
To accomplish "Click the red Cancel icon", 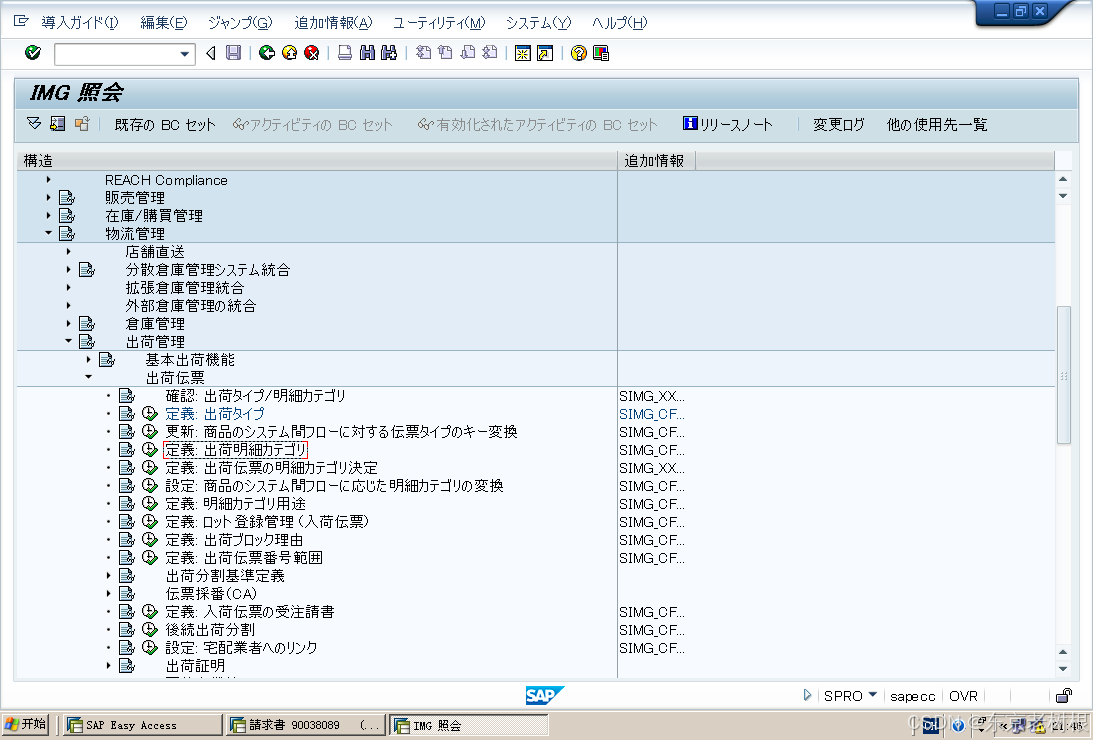I will pos(312,53).
